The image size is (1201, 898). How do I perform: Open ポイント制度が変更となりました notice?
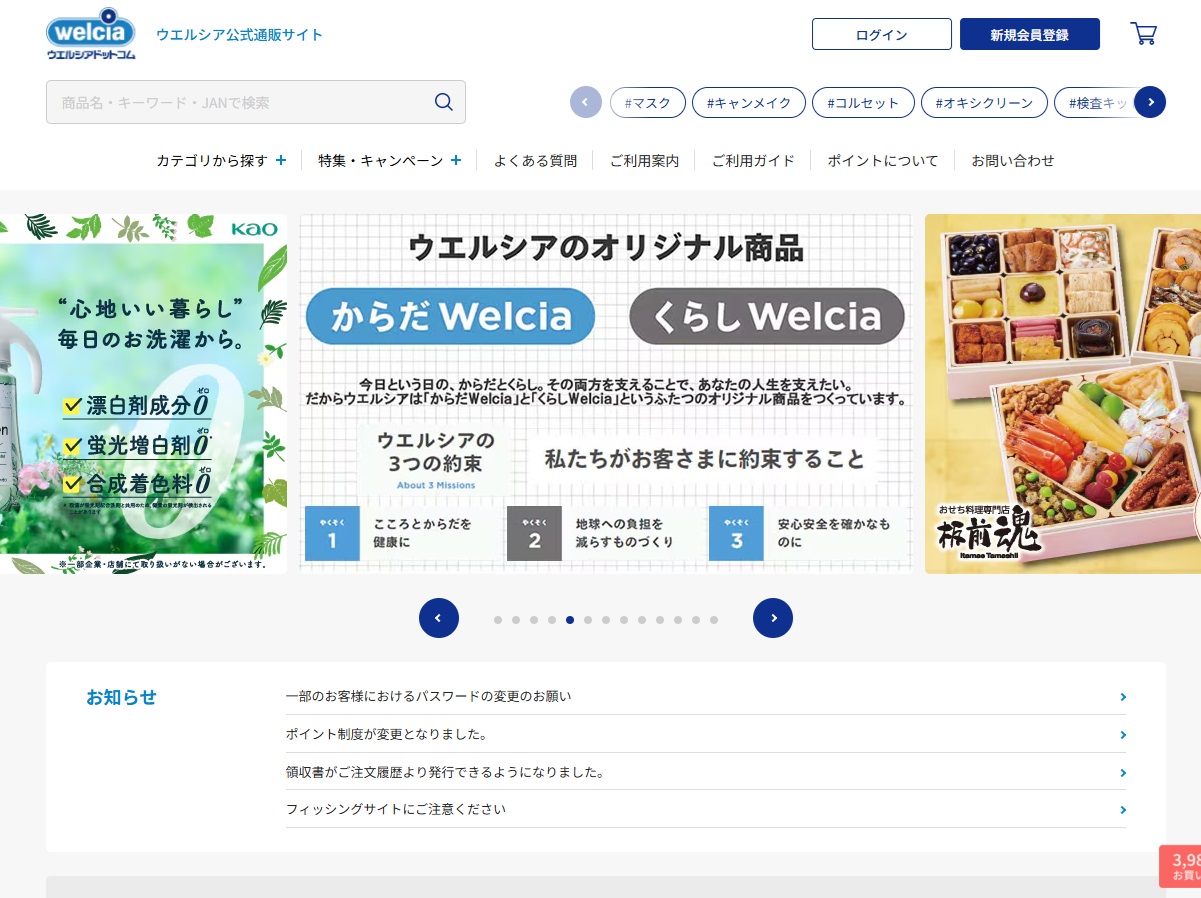pos(386,734)
